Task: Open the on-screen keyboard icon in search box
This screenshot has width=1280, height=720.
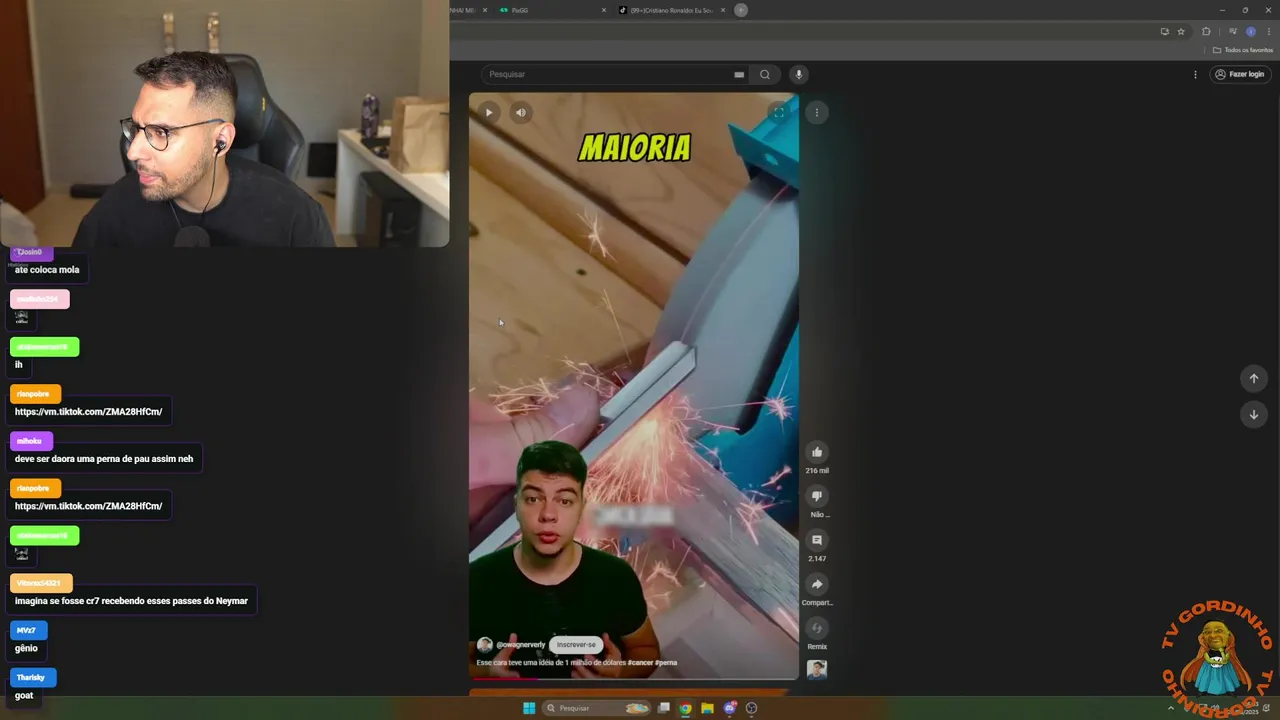Action: click(739, 74)
